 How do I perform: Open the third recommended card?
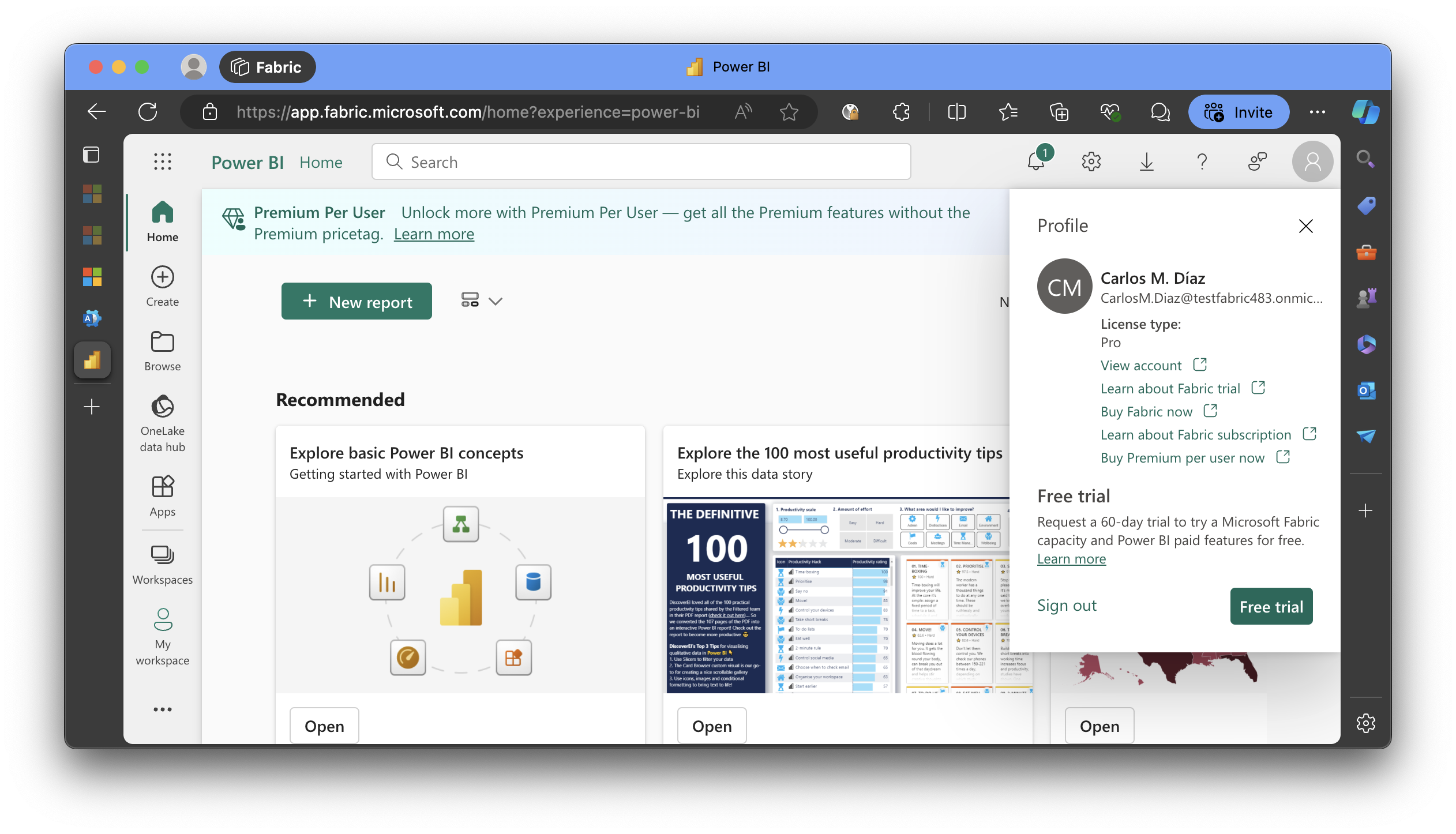click(x=1099, y=726)
